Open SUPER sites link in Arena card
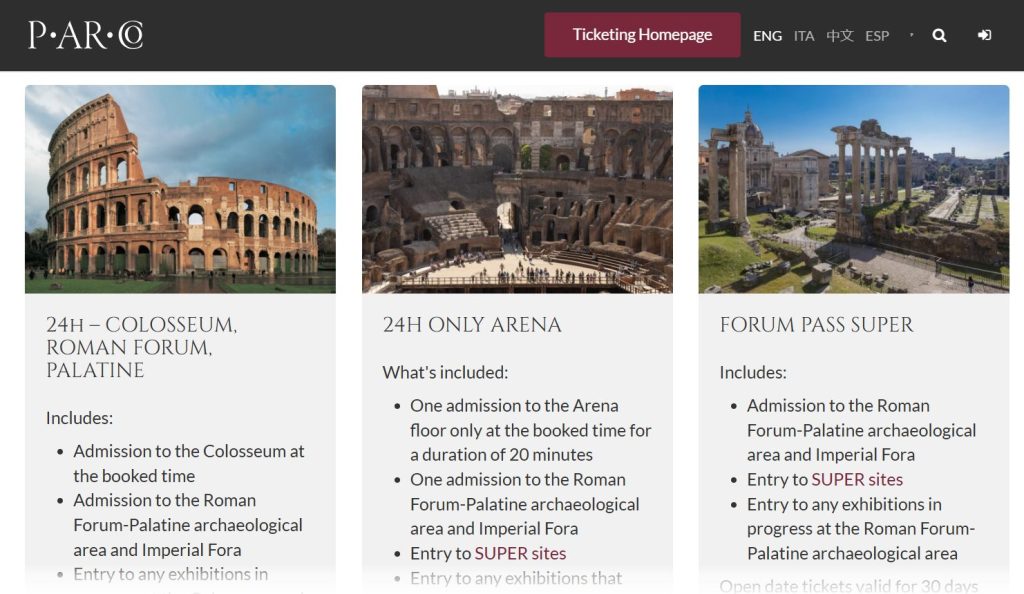This screenshot has height=594, width=1024. 518,553
